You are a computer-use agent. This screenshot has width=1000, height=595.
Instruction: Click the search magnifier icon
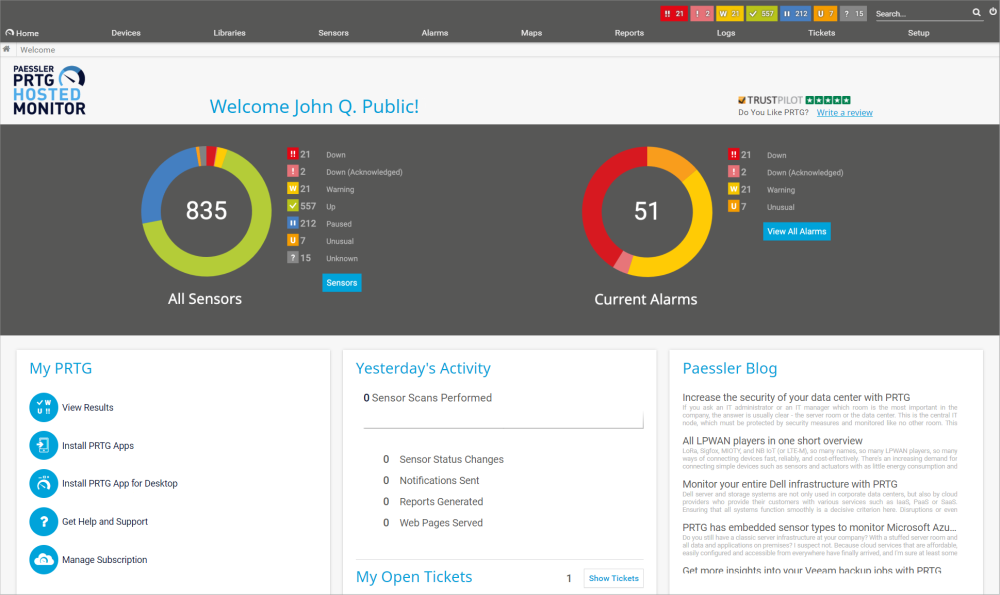(977, 13)
